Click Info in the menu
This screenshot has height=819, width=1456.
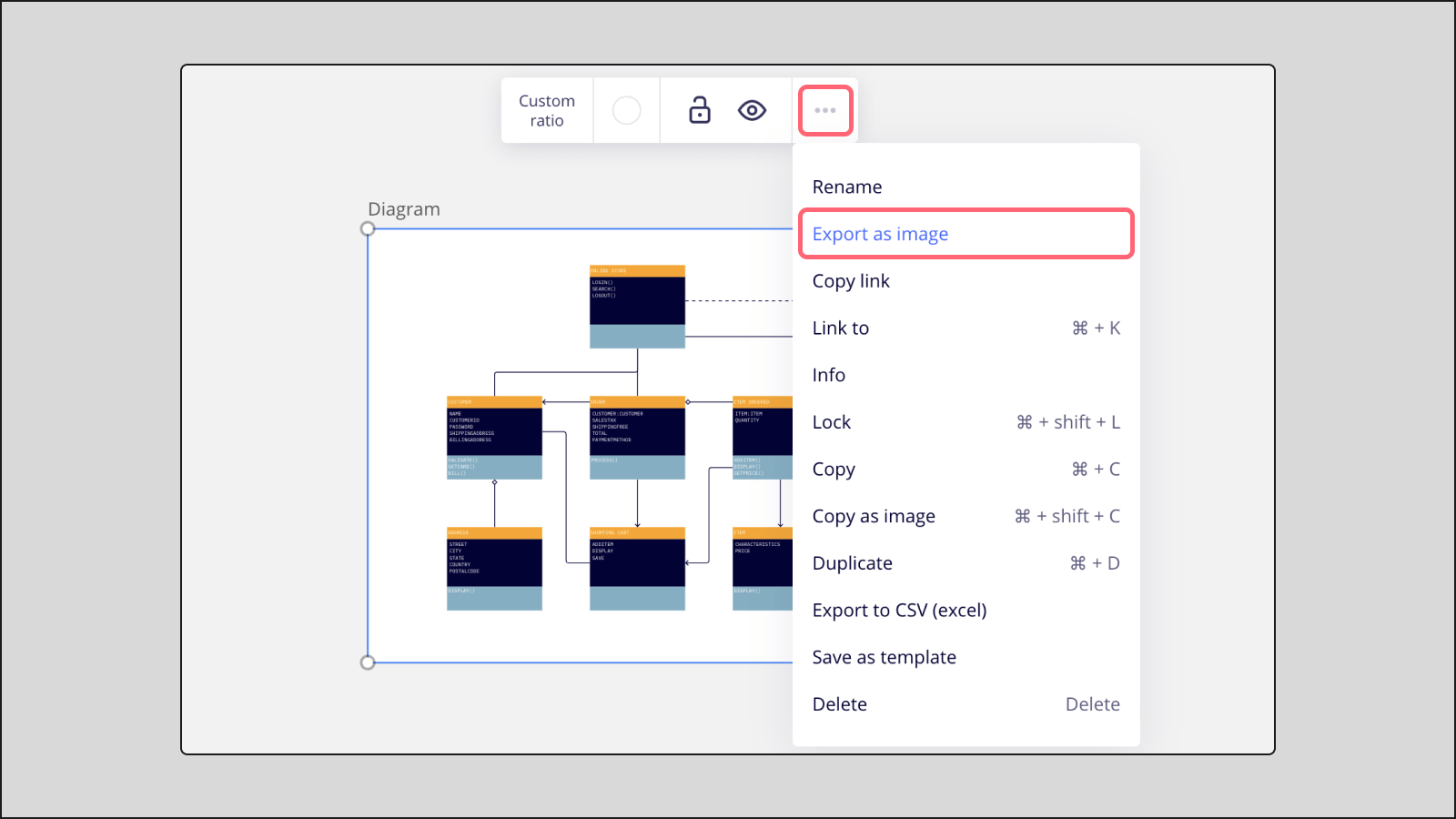(x=828, y=374)
